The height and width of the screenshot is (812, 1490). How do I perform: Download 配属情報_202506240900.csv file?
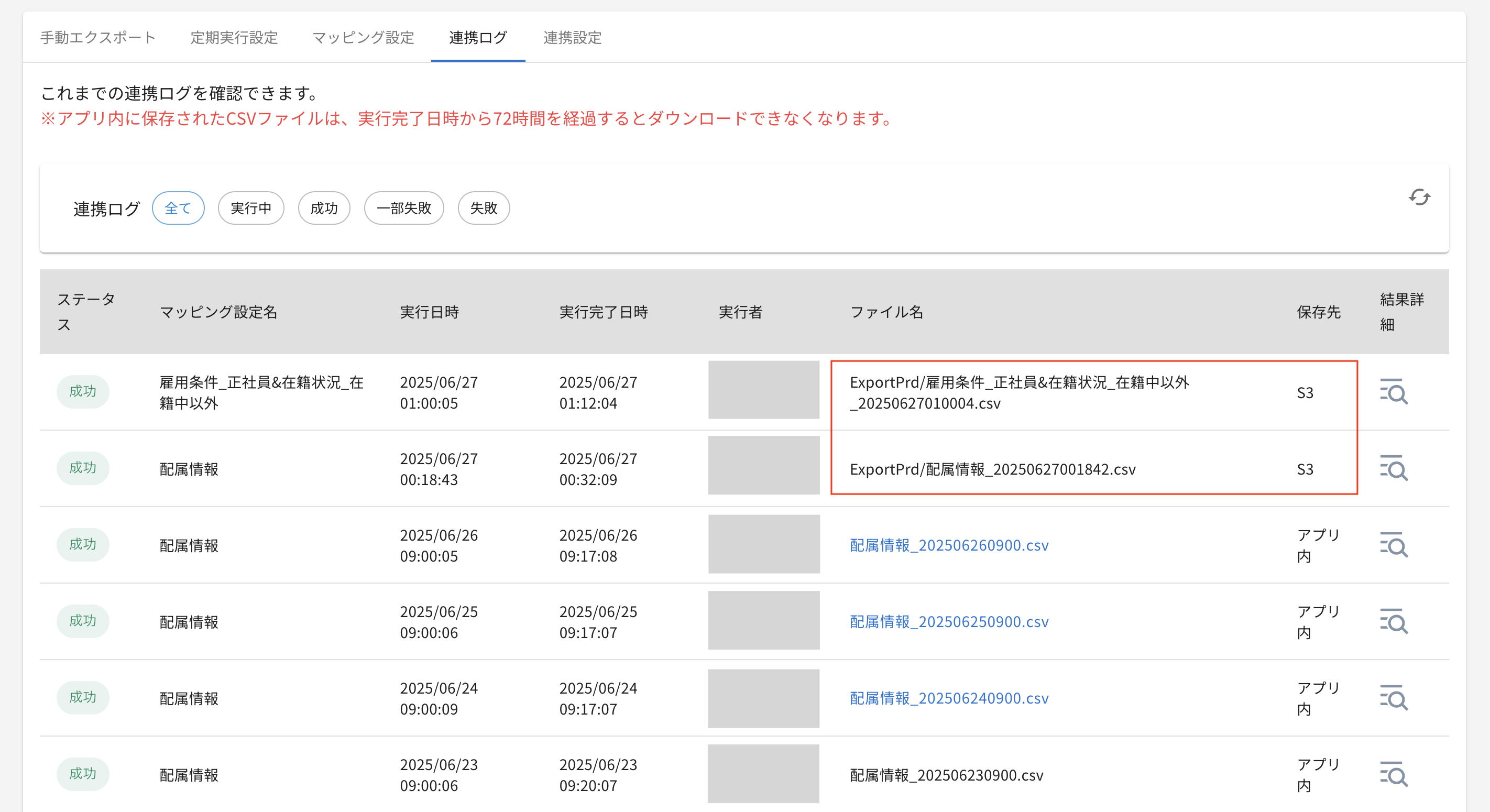[x=949, y=698]
